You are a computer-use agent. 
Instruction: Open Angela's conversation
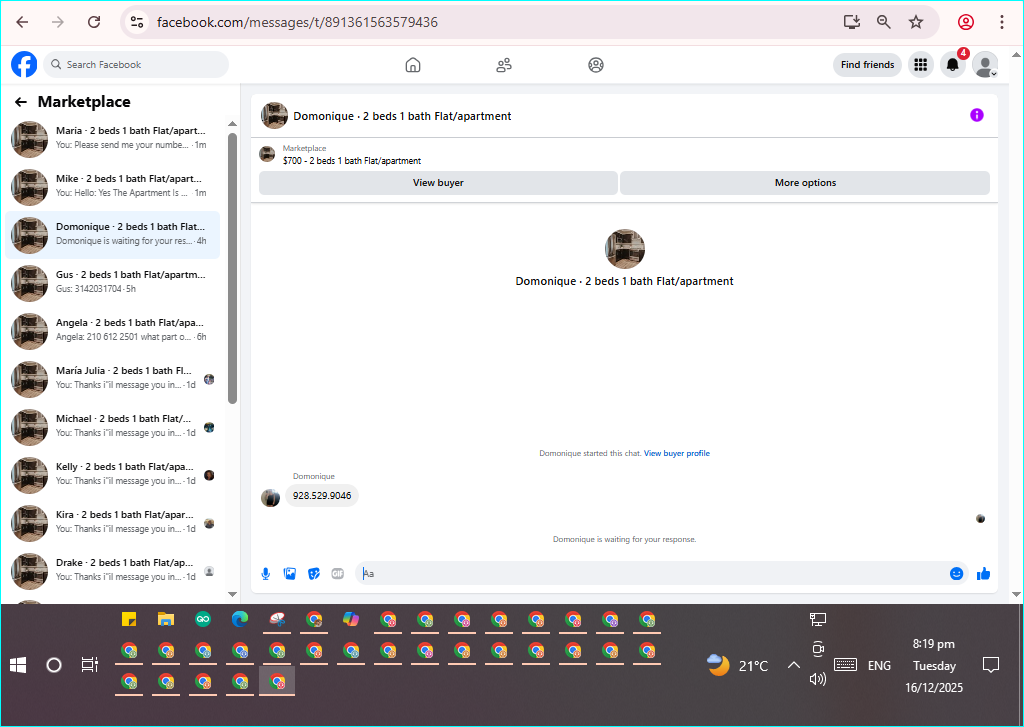pos(112,331)
